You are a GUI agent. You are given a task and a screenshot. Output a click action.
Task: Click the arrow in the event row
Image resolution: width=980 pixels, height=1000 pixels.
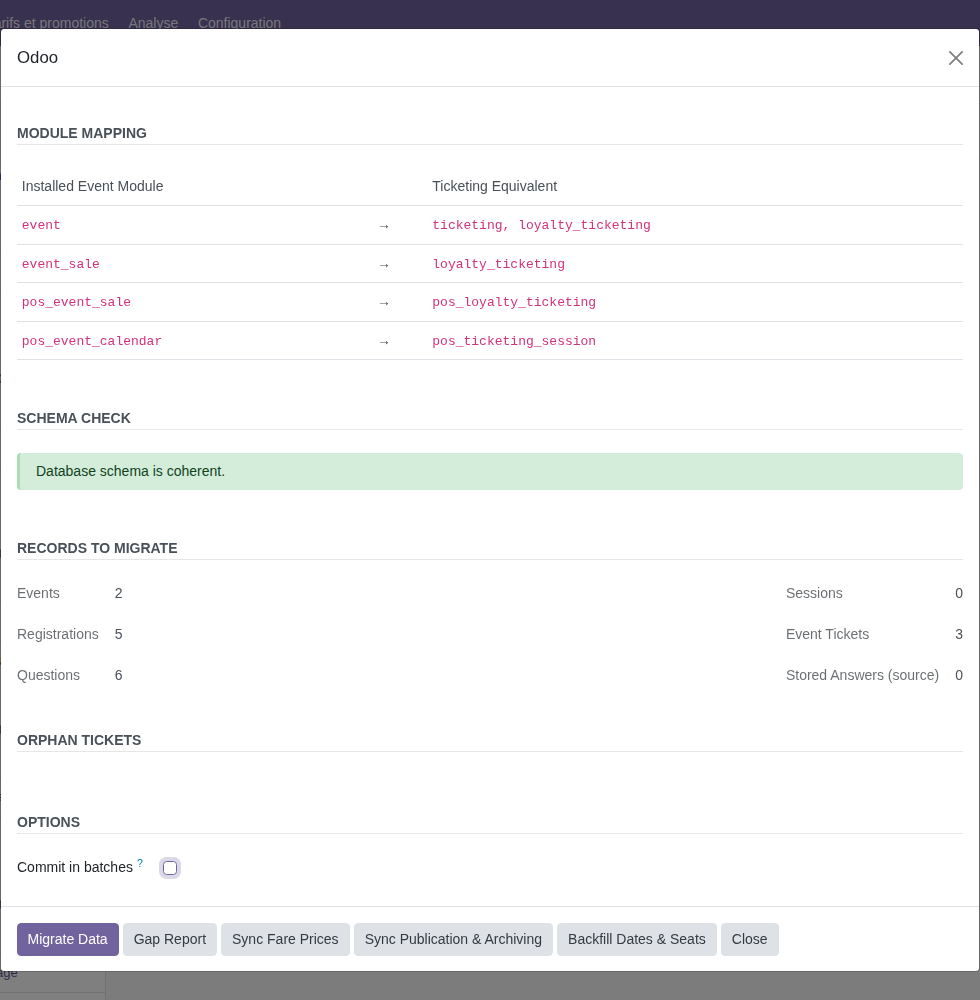[384, 226]
